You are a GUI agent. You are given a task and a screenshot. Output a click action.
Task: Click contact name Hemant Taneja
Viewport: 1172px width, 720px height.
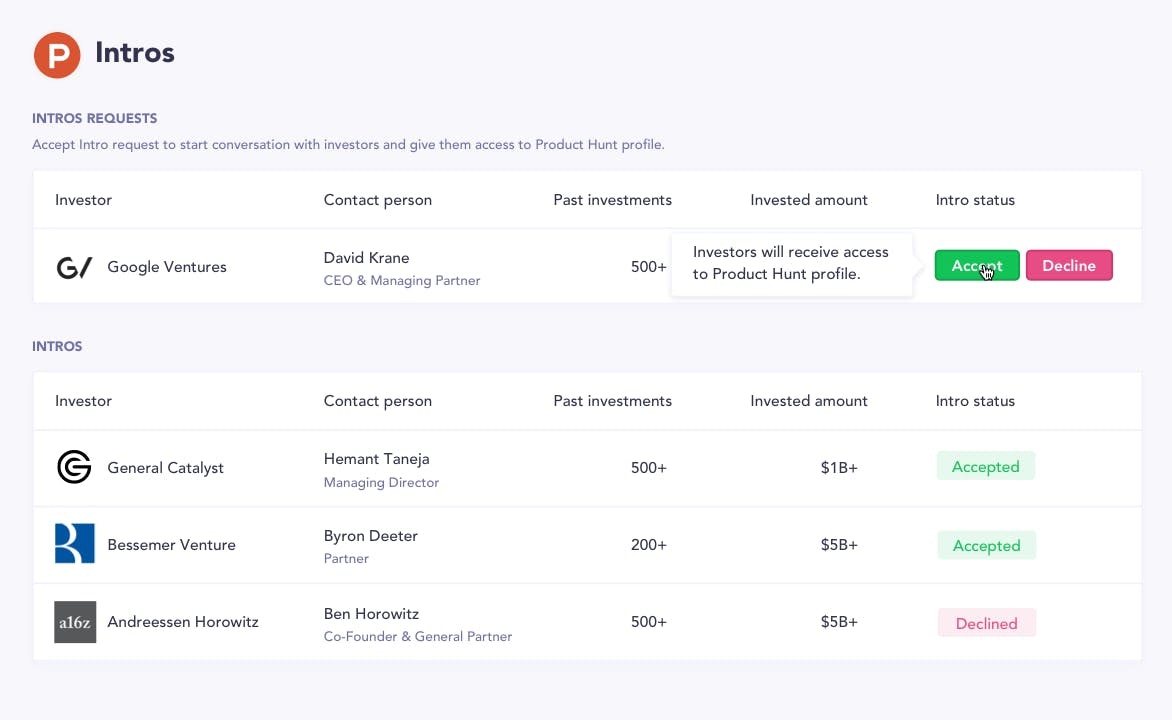click(x=376, y=459)
